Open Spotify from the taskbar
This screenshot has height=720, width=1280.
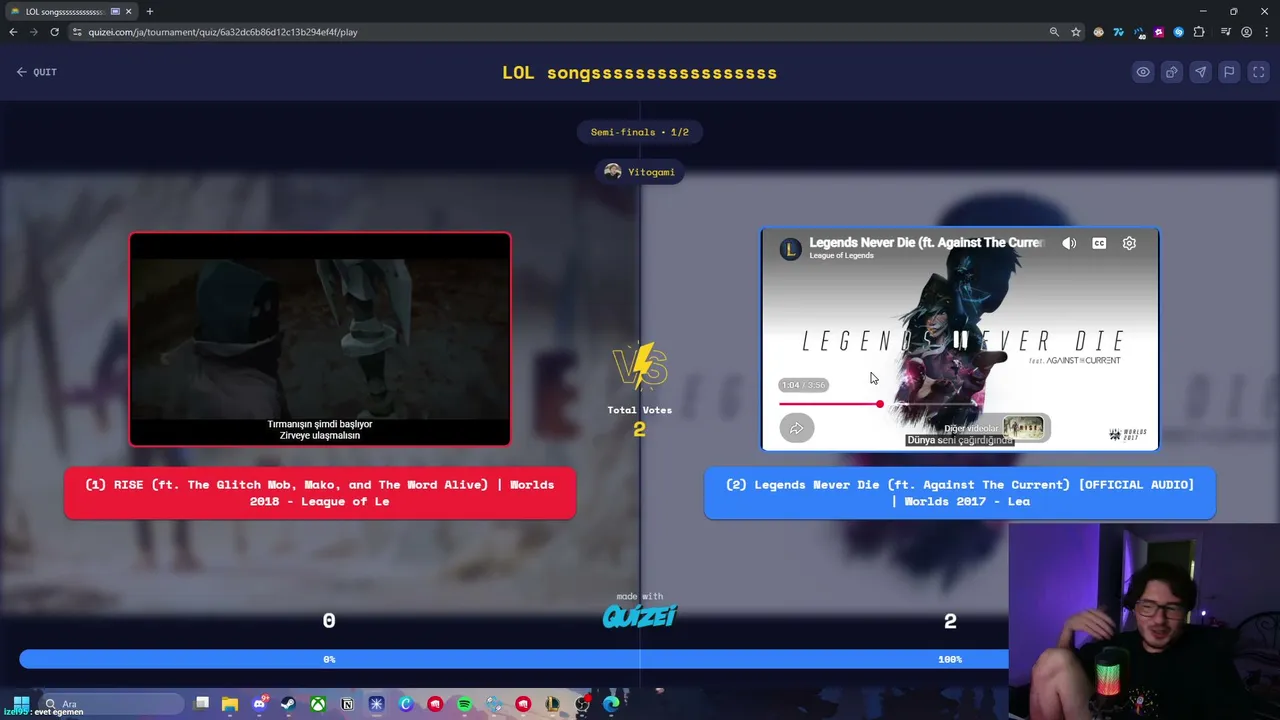tap(464, 704)
